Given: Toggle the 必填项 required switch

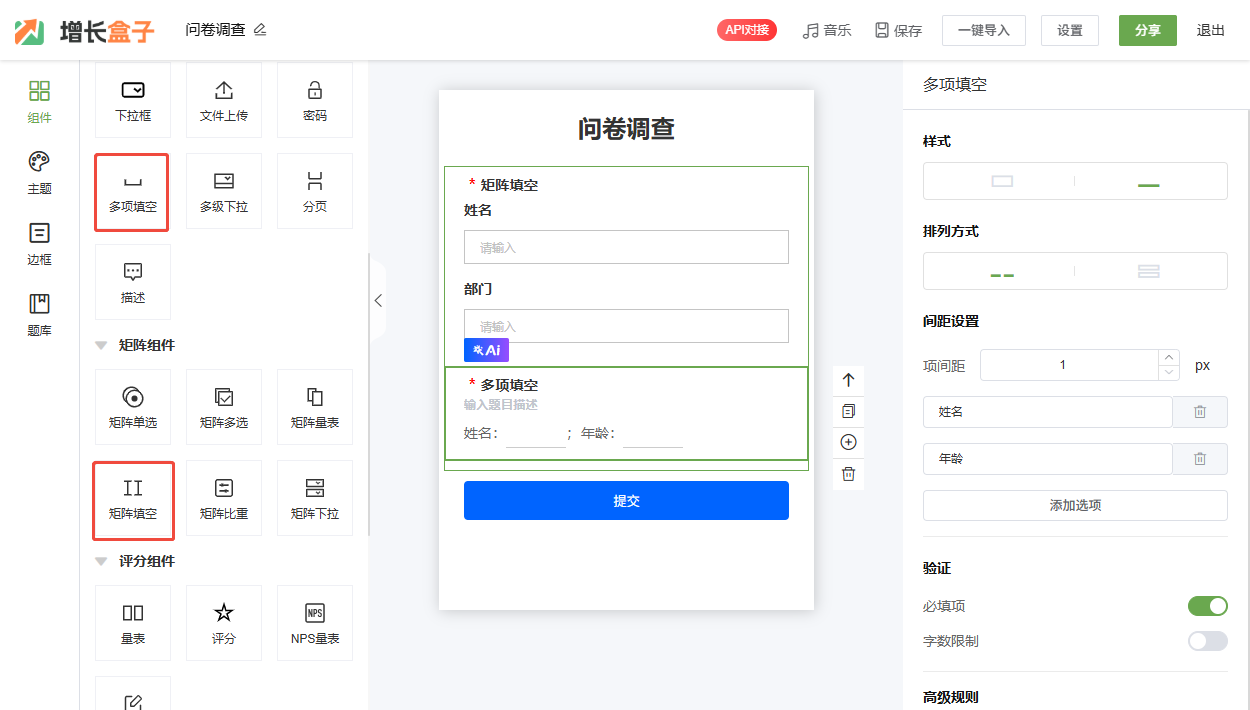Looking at the screenshot, I should [1207, 606].
